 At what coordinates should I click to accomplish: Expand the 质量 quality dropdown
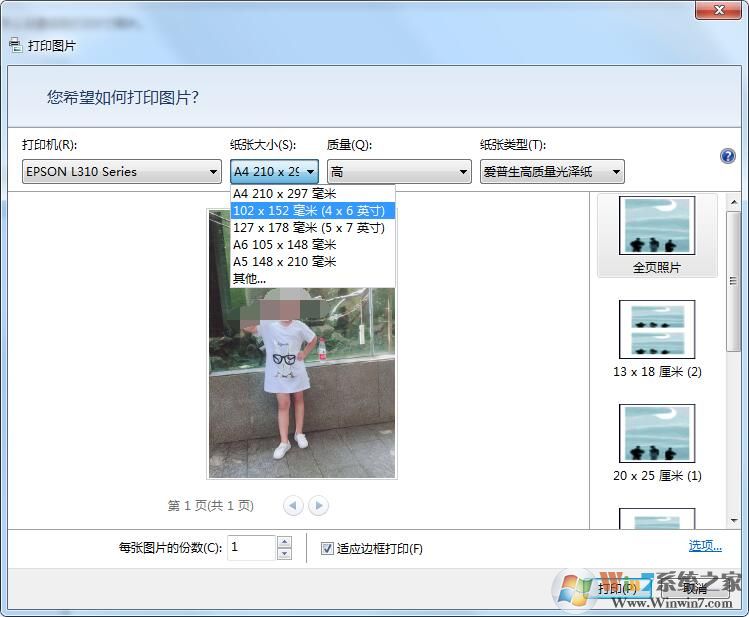[398, 172]
